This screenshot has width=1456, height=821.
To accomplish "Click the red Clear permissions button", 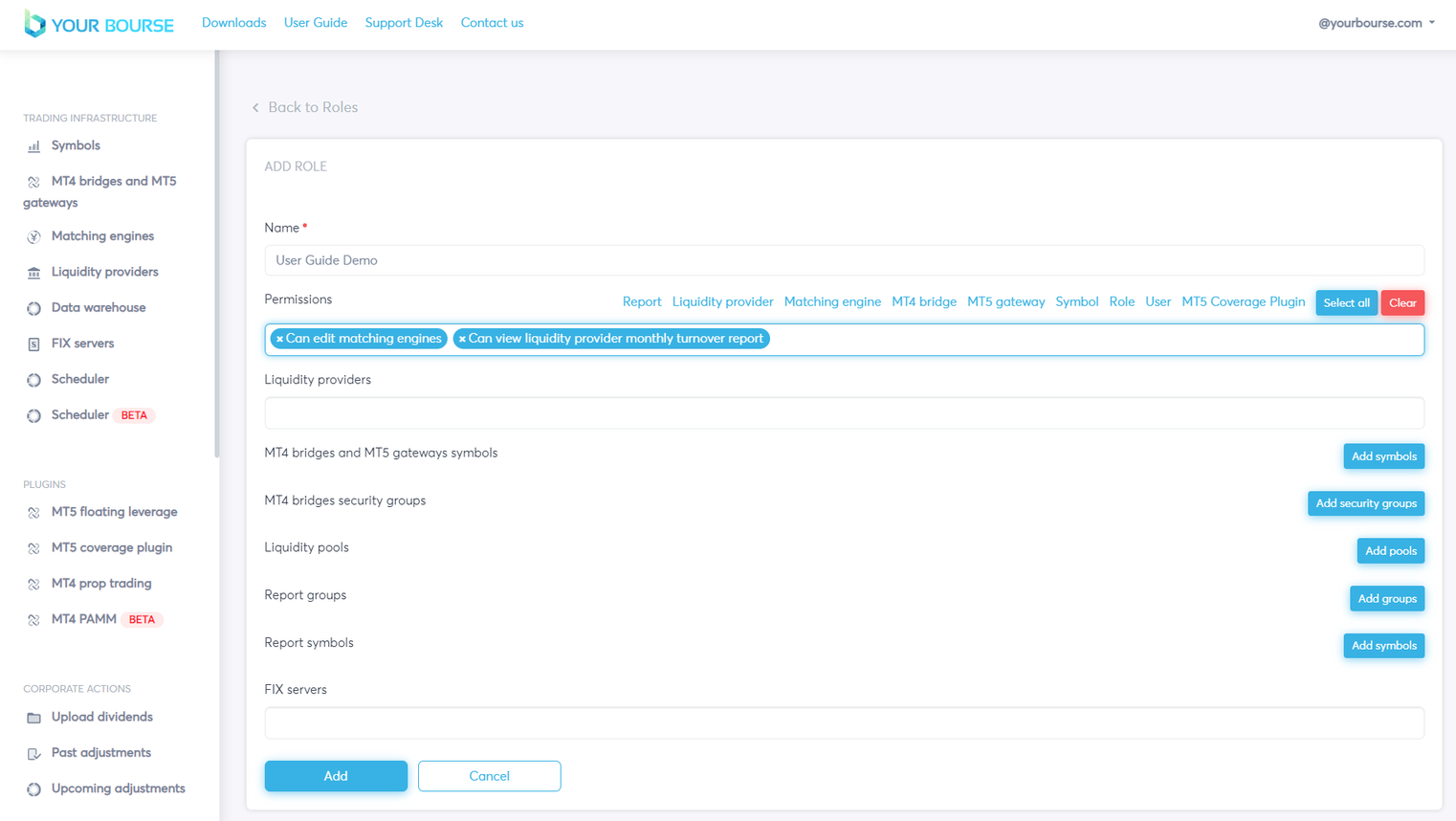I will tap(1402, 302).
